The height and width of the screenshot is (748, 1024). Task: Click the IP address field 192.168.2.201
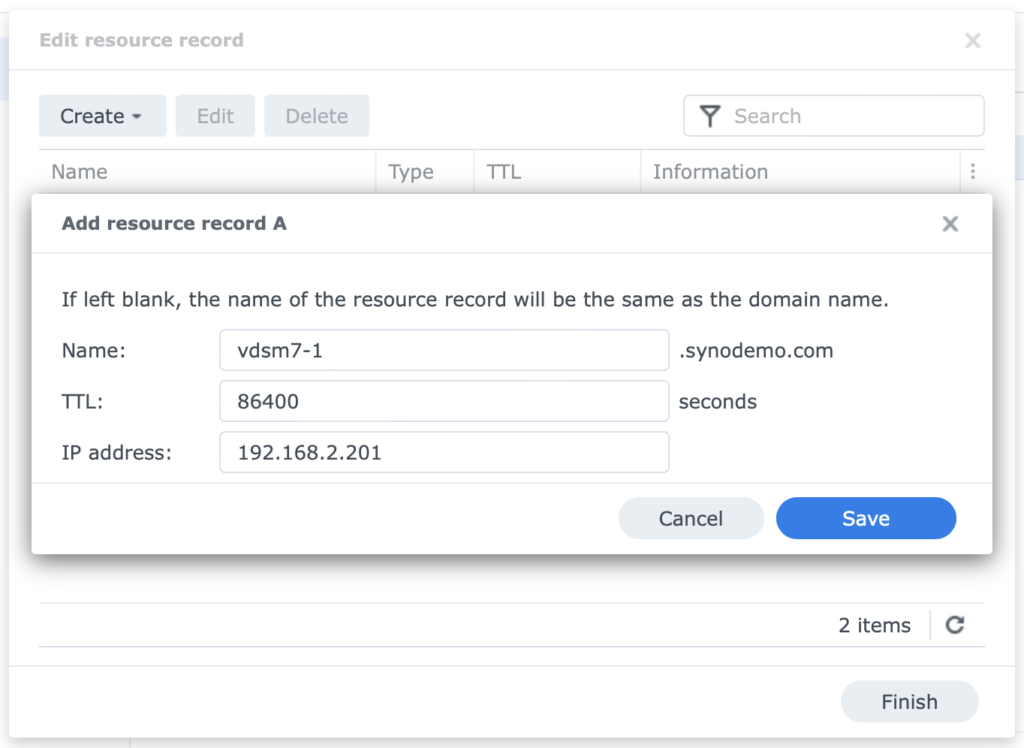(x=444, y=452)
